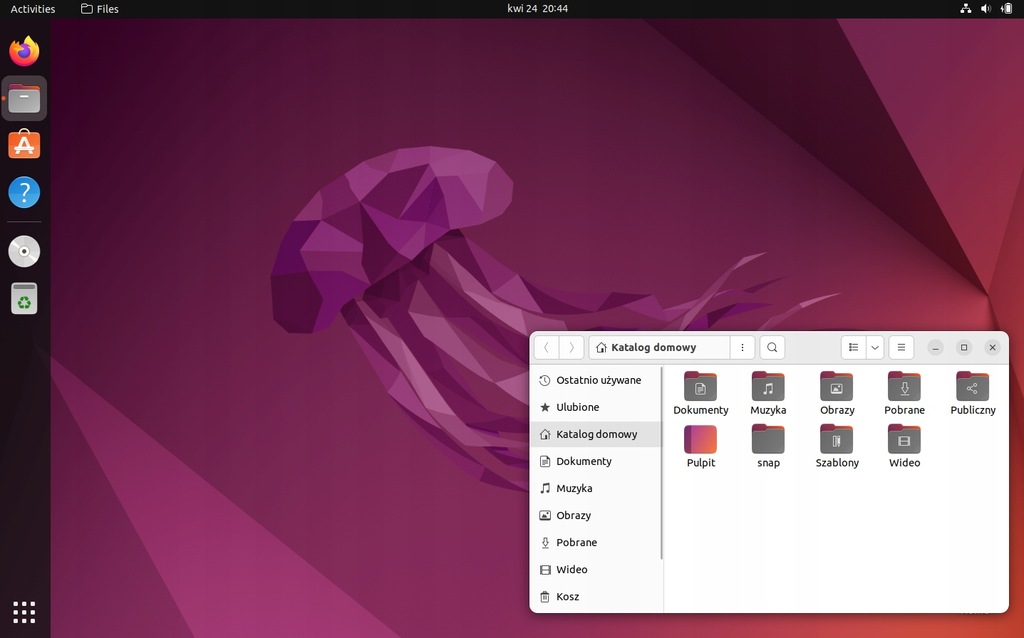The image size is (1024, 638).
Task: Open the Activities overview
Action: click(33, 9)
